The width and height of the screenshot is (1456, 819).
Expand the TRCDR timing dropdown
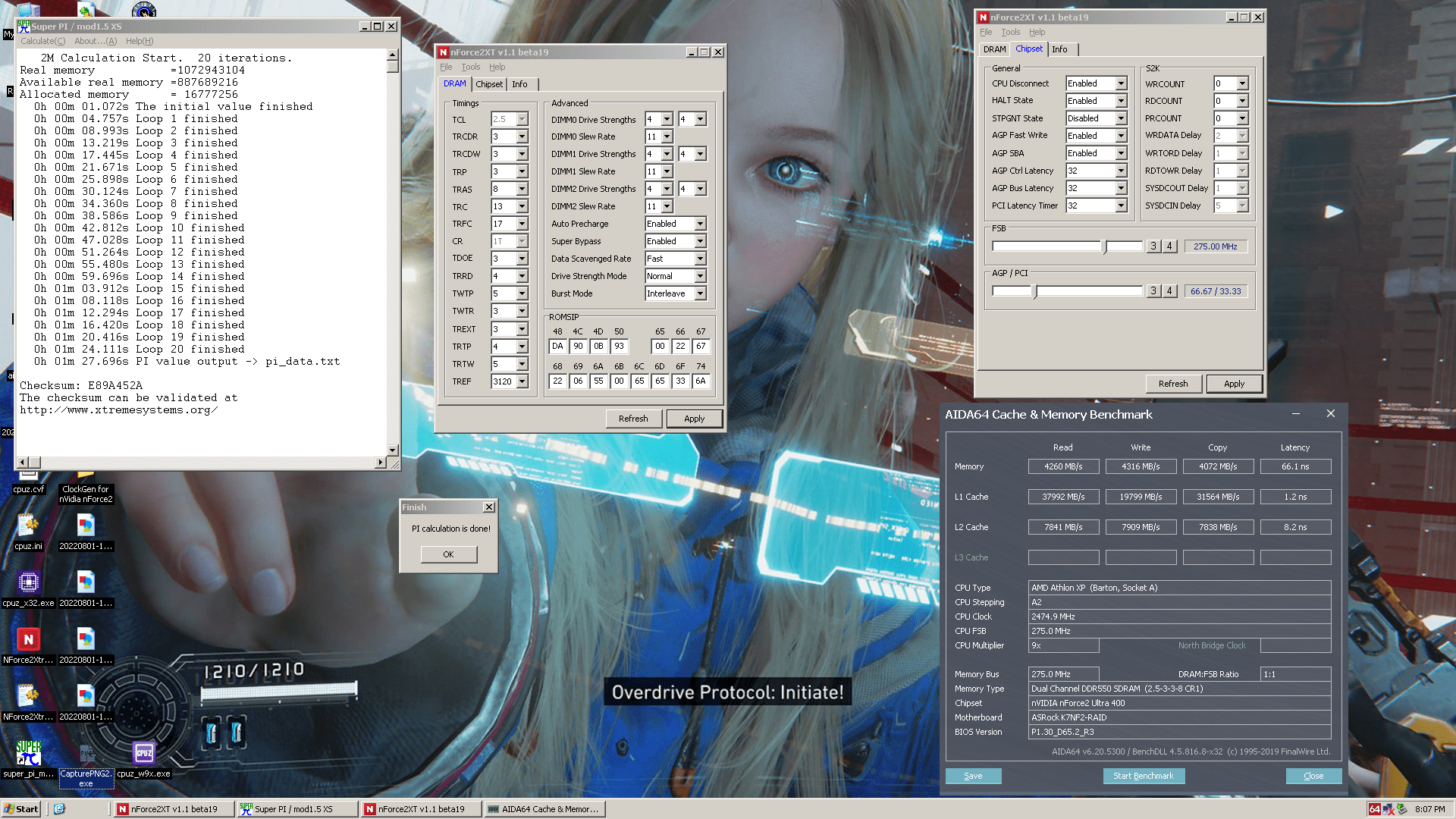(522, 137)
